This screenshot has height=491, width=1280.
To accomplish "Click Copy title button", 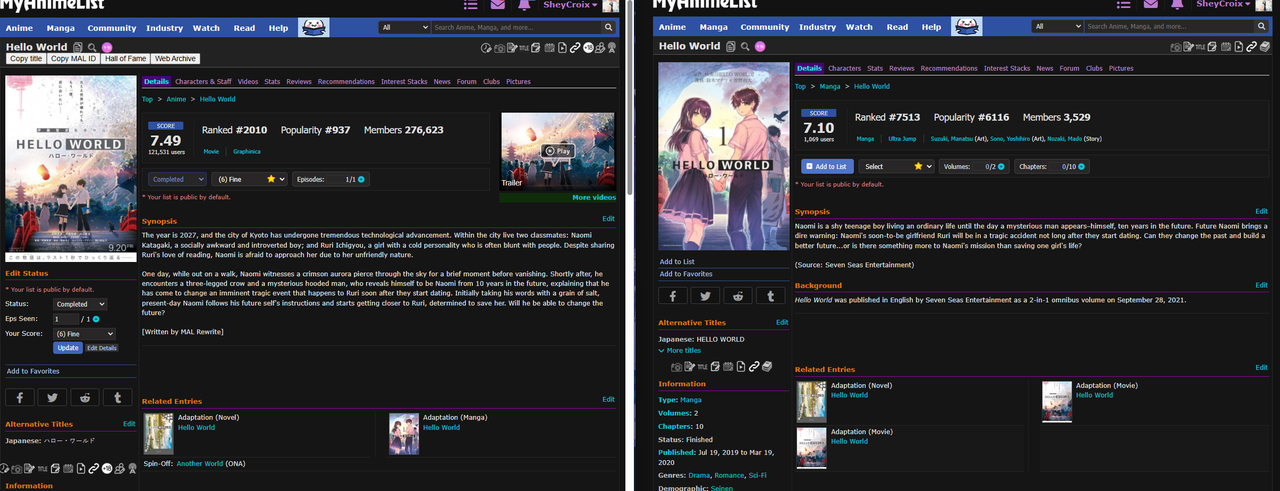I will pos(26,59).
